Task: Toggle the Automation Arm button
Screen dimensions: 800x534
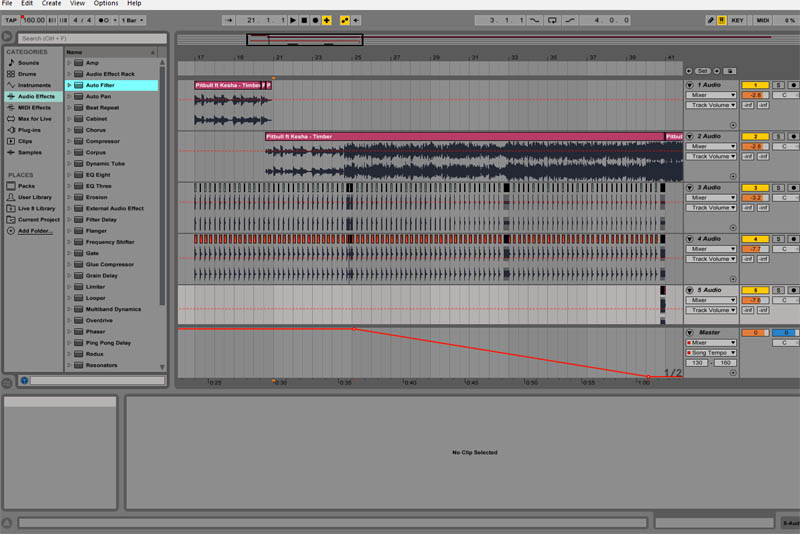Action: (x=345, y=20)
